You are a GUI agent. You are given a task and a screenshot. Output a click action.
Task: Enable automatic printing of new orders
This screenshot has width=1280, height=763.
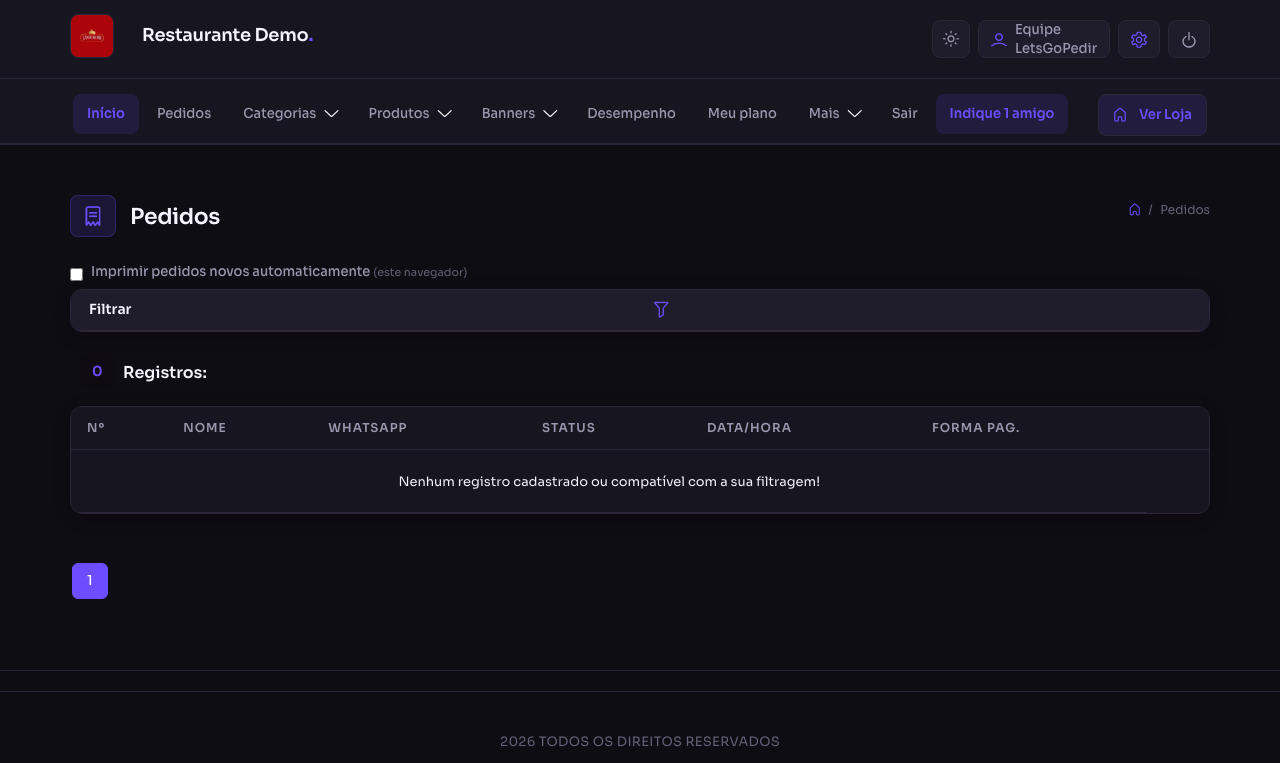[x=77, y=274]
